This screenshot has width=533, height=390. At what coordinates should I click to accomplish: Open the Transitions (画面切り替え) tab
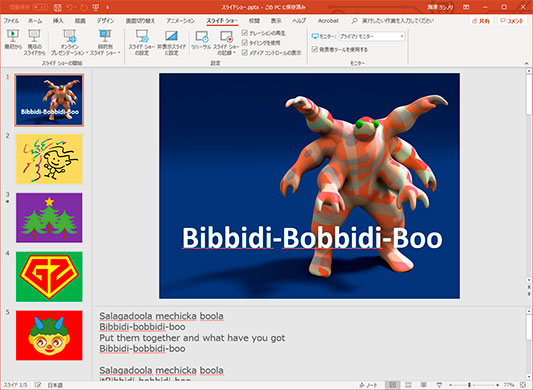click(x=140, y=21)
